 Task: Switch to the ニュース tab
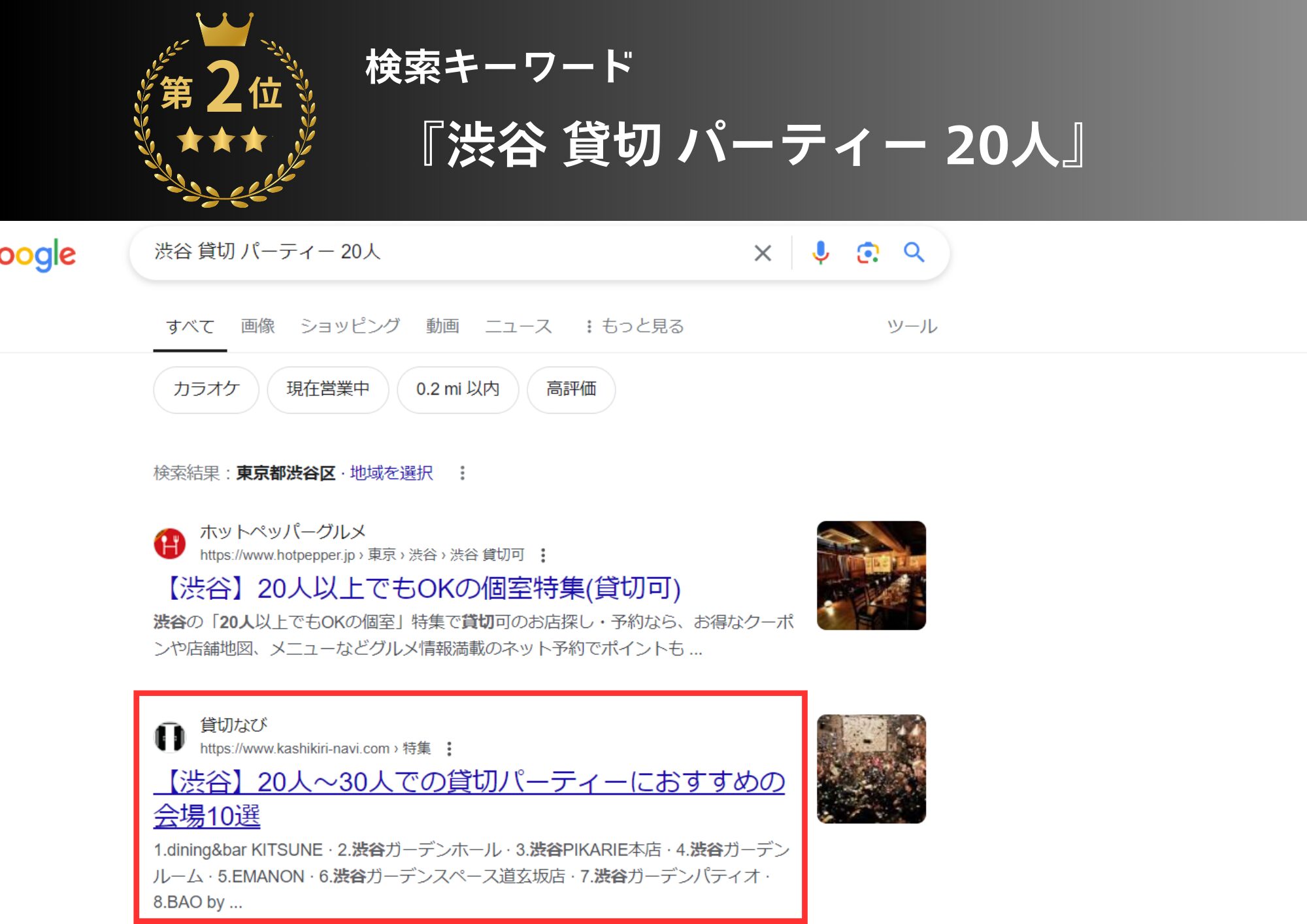[519, 326]
